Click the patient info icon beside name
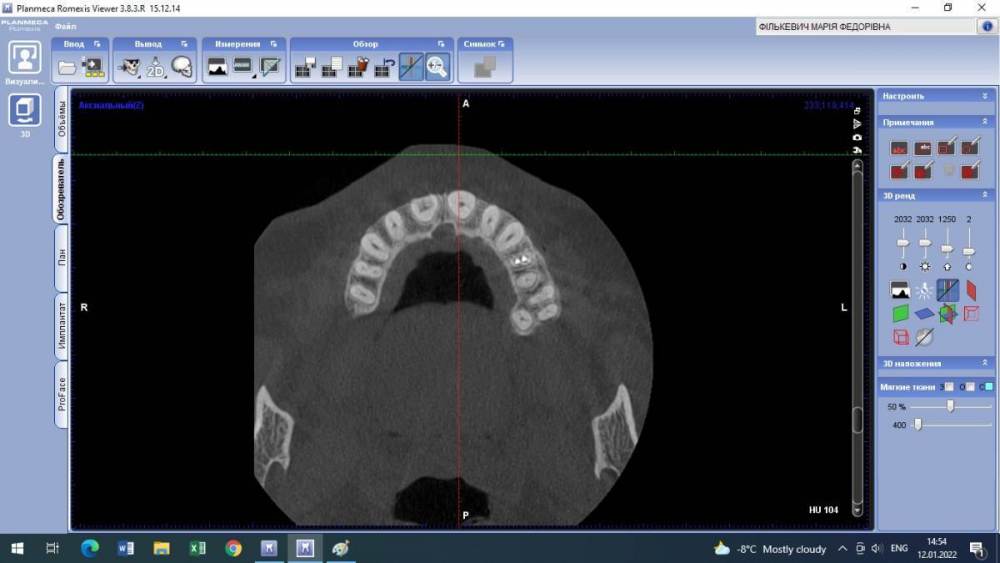The height and width of the screenshot is (563, 1000). pos(988,27)
